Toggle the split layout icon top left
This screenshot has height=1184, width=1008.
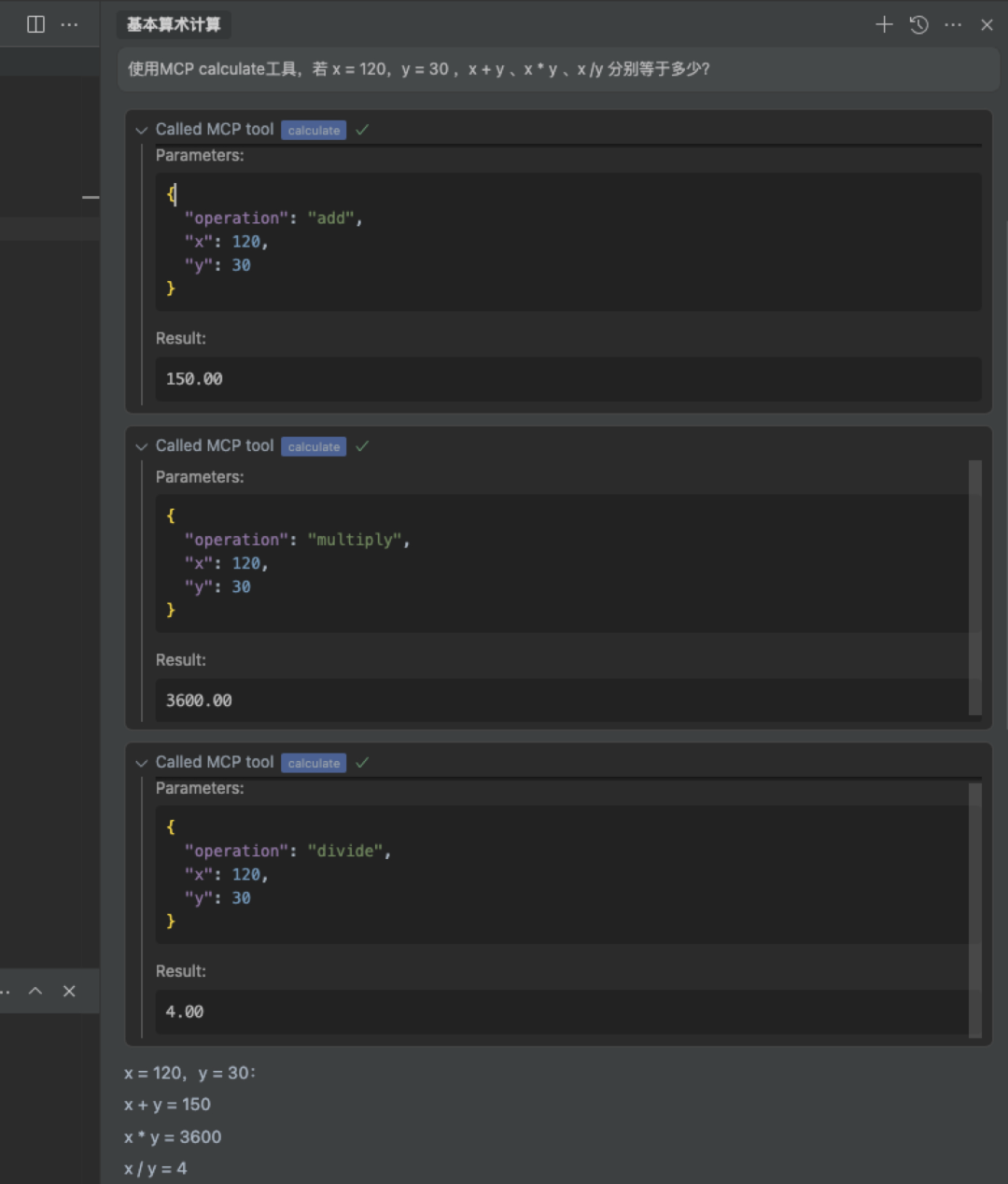pyautogui.click(x=35, y=24)
